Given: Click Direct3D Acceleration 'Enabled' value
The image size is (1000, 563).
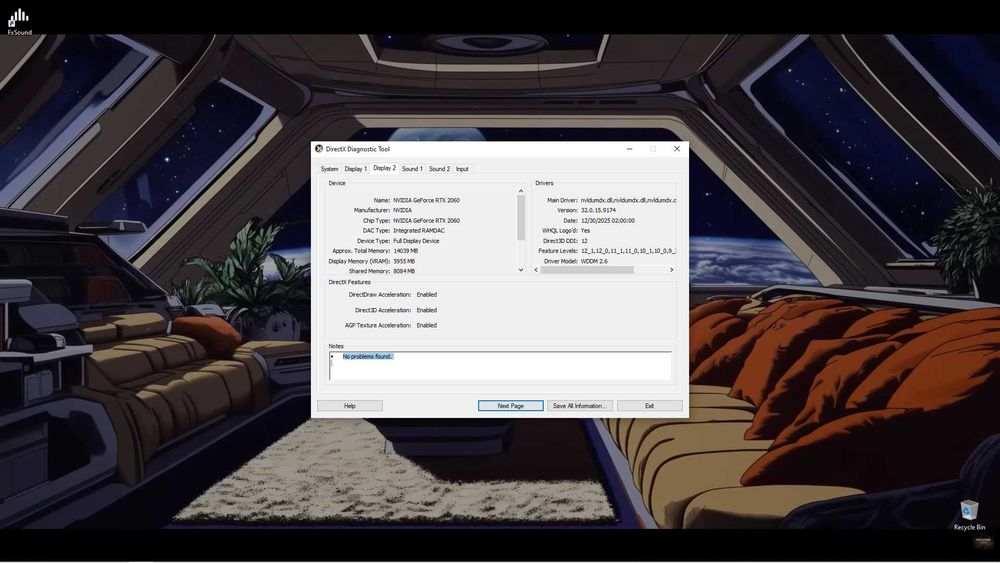Looking at the screenshot, I should tap(427, 310).
